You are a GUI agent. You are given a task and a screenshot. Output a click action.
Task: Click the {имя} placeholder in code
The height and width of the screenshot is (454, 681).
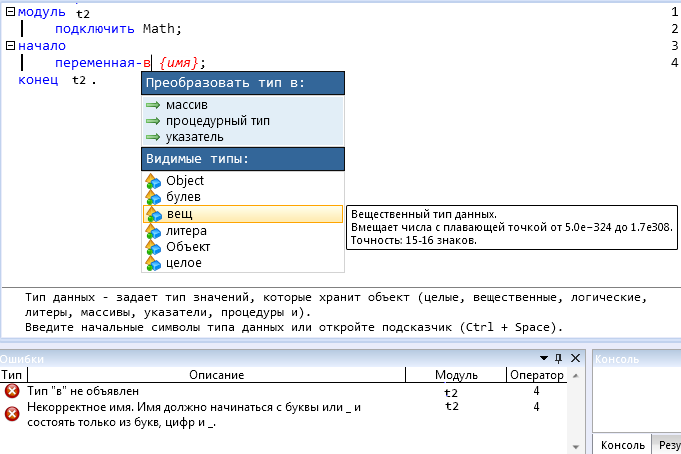[179, 63]
